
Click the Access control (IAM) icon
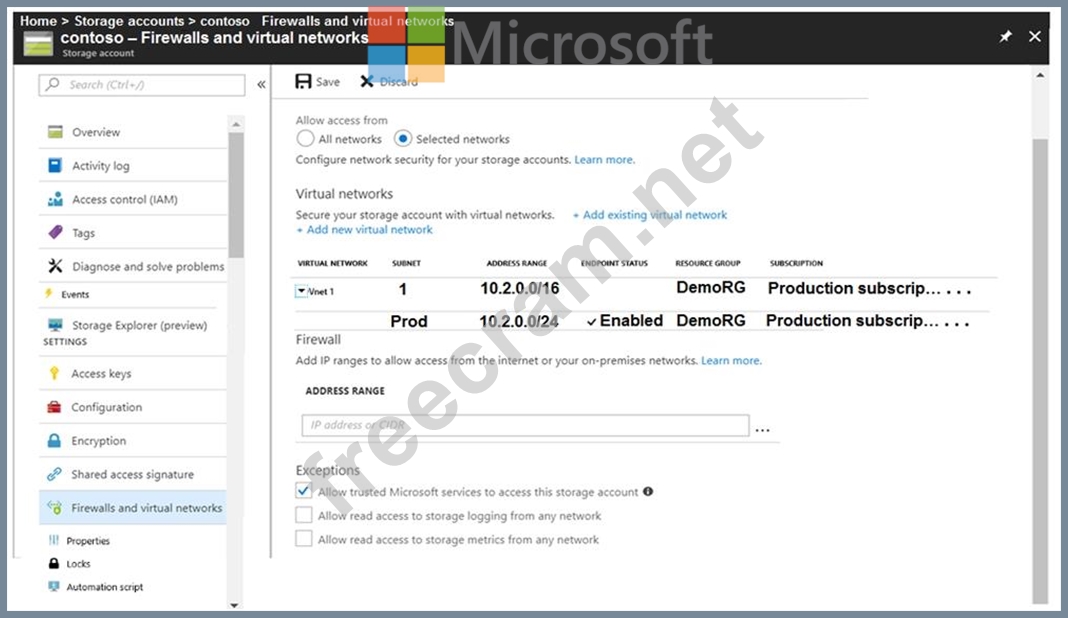tap(55, 199)
